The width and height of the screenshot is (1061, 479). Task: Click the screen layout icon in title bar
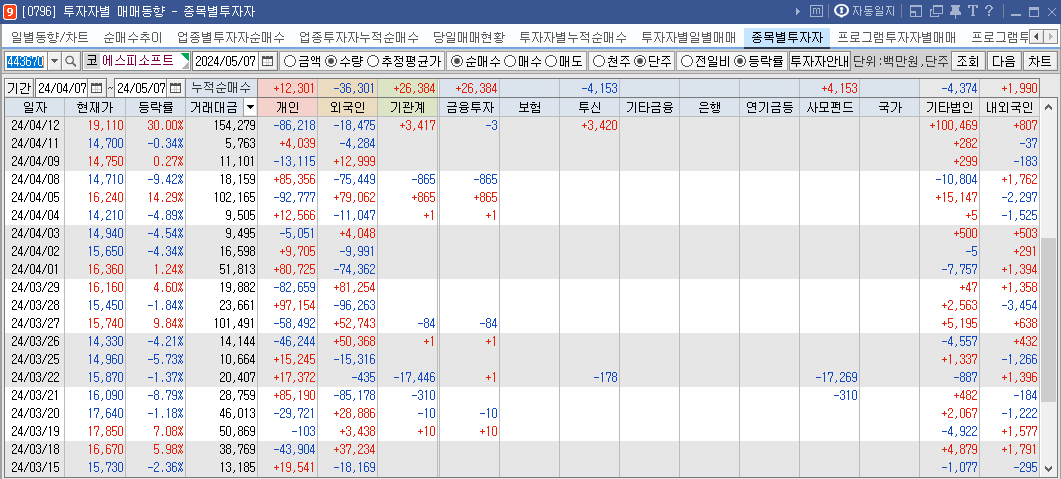click(916, 12)
